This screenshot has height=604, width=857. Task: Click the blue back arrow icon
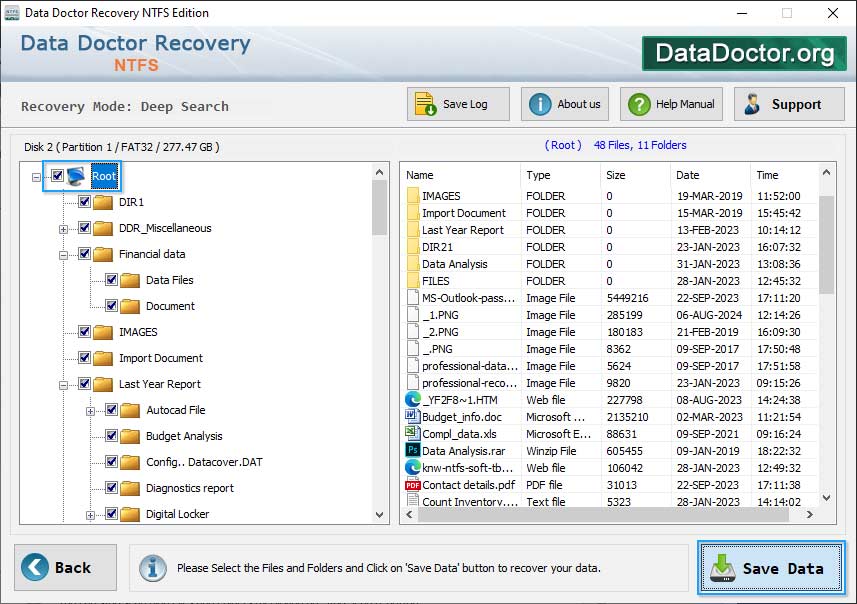tap(35, 567)
